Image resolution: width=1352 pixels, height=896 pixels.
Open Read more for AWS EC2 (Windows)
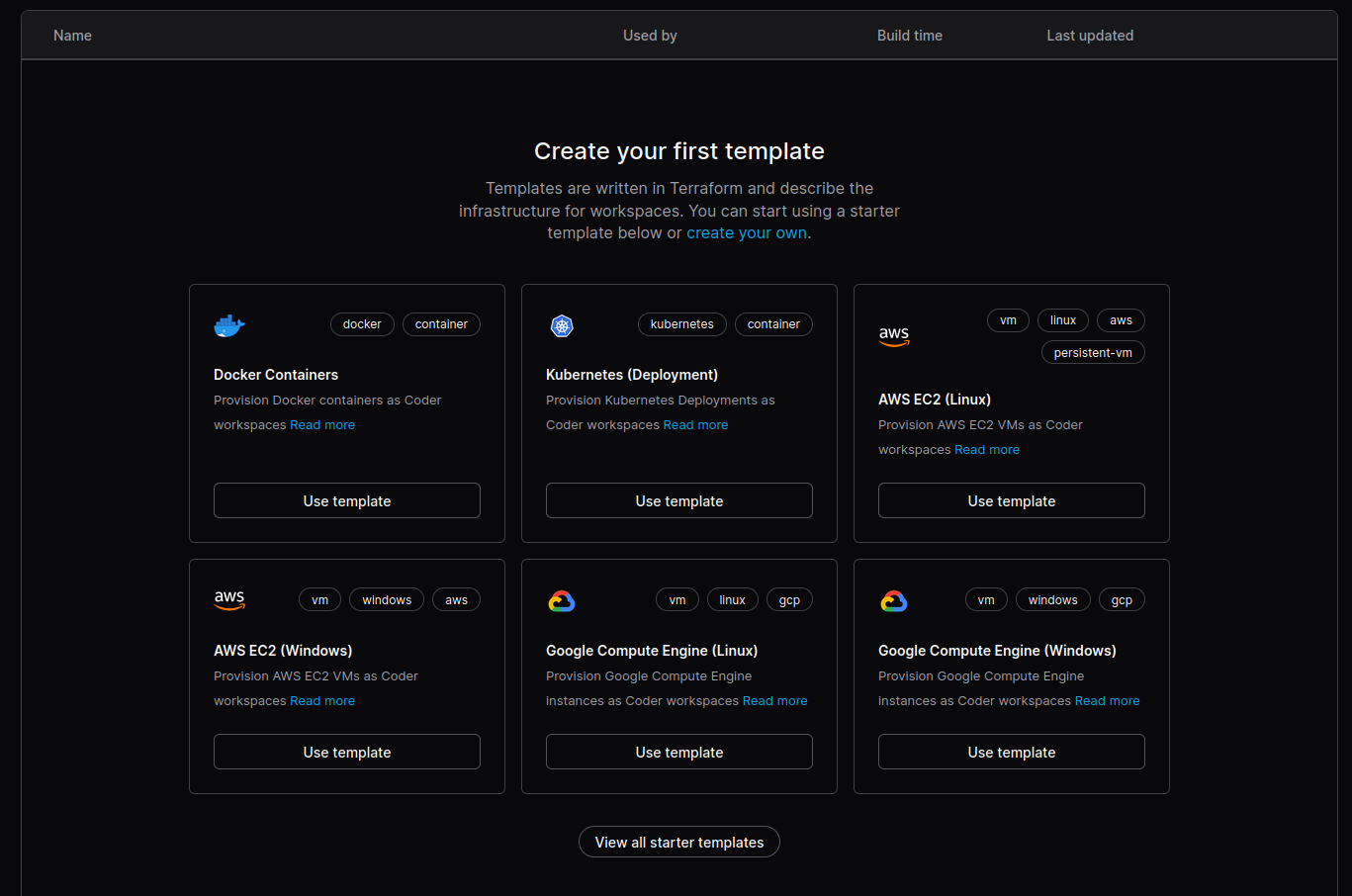(x=322, y=700)
